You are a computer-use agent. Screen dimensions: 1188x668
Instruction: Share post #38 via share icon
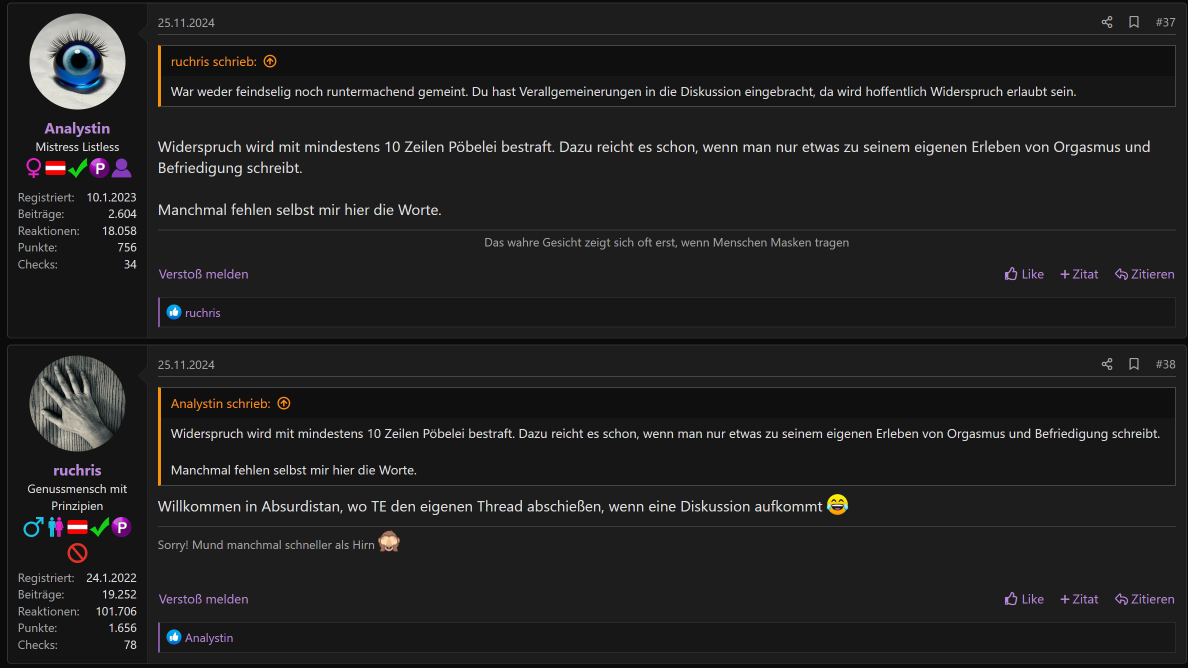[1107, 364]
